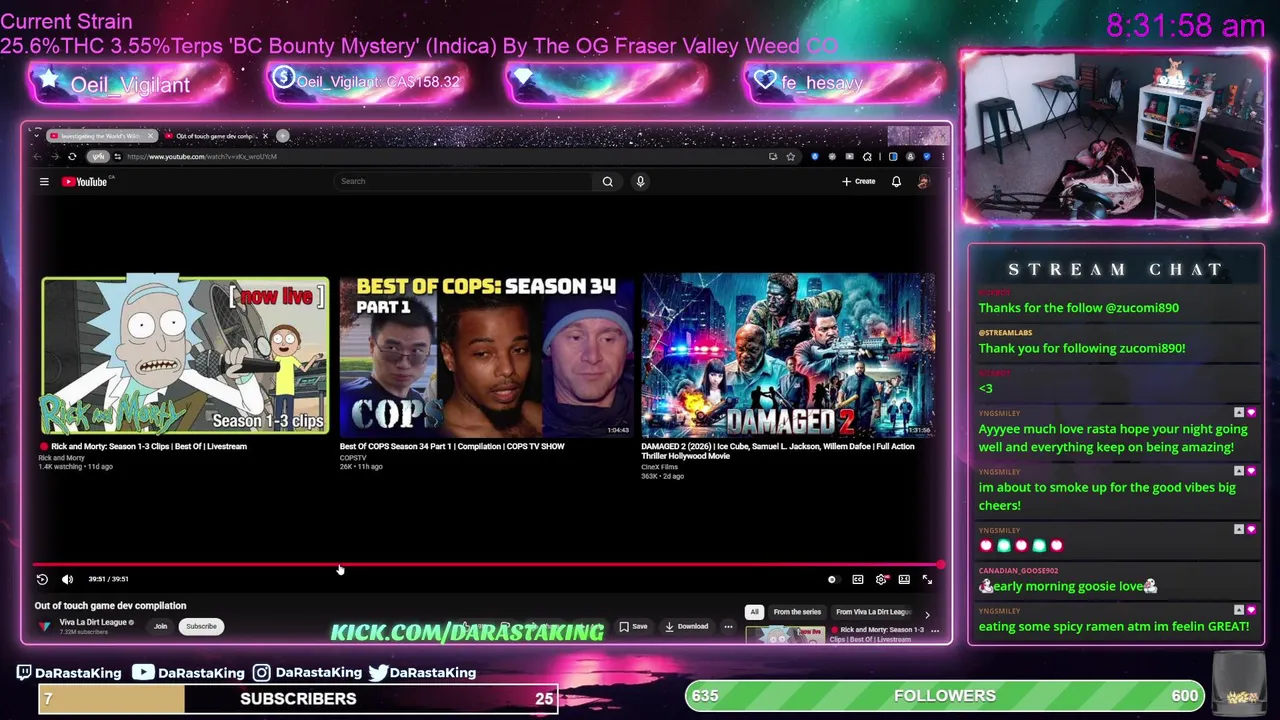Viewport: 1280px width, 720px height.
Task: Open the Rick and Morty livestream thumbnail
Action: pyautogui.click(x=185, y=356)
